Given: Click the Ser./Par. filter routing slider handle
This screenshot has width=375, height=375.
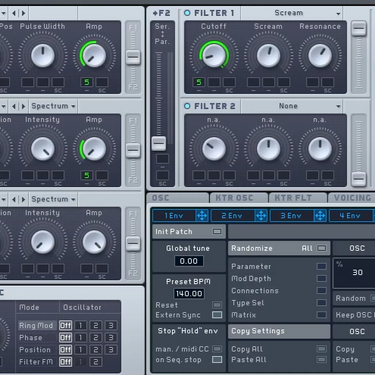Looking at the screenshot, I should pyautogui.click(x=159, y=144).
